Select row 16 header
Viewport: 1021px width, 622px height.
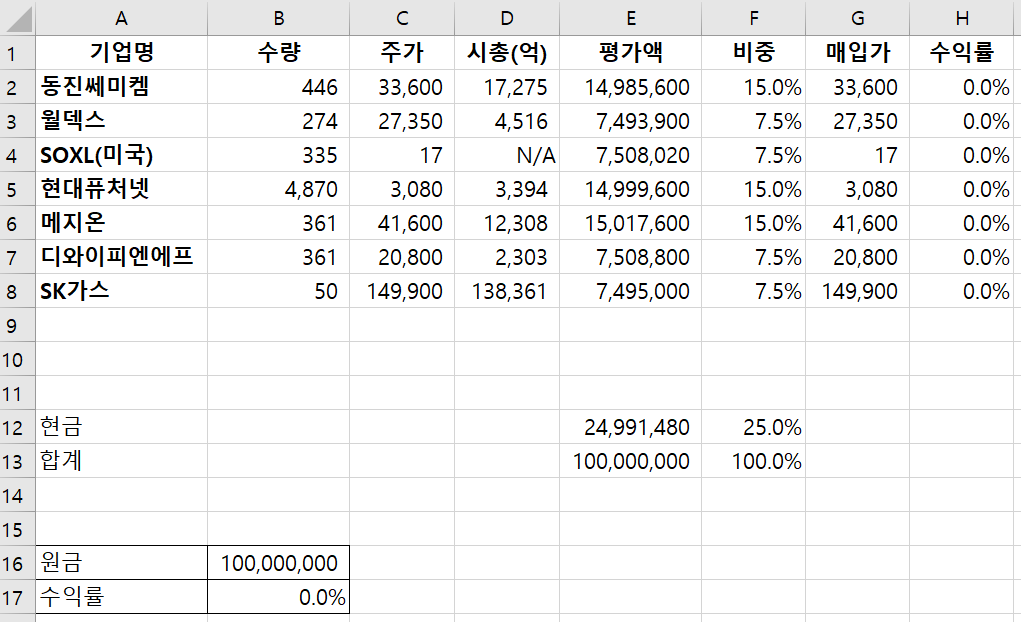click(x=18, y=563)
